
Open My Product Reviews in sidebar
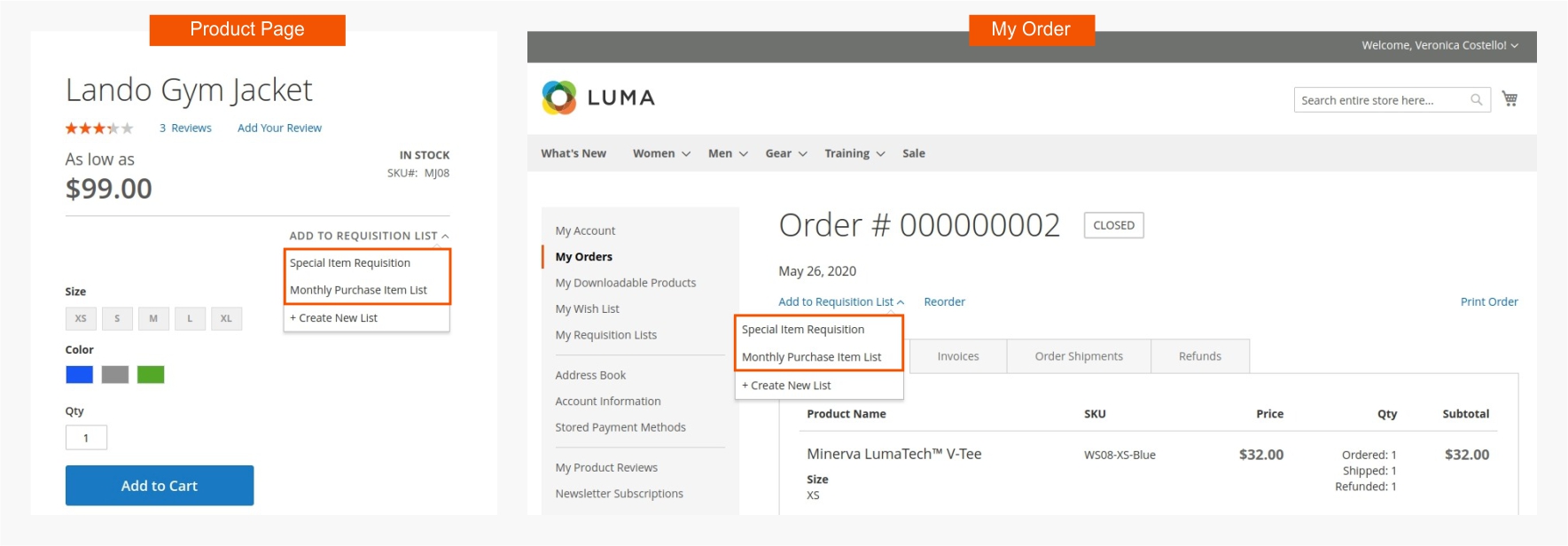[606, 468]
